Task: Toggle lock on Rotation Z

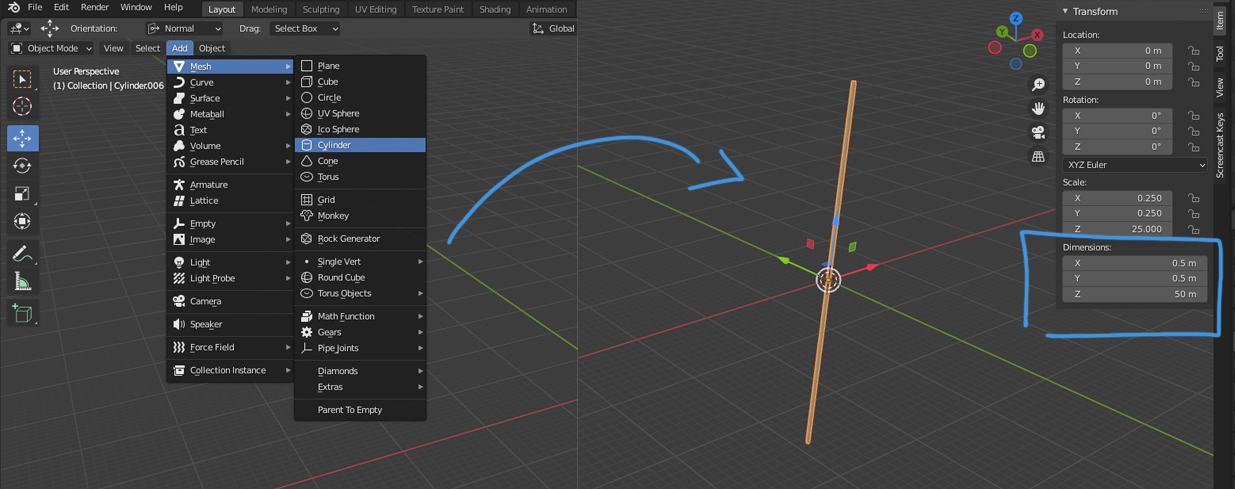Action: coord(1193,147)
